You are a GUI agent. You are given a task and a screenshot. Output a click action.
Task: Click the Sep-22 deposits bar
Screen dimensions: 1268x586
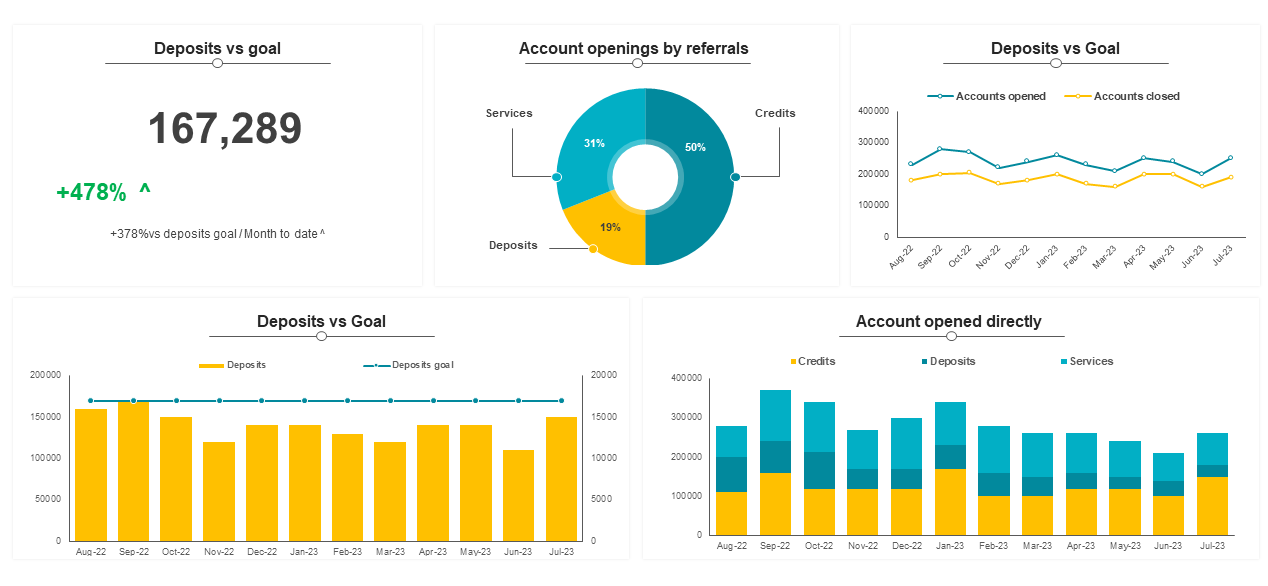[136, 470]
